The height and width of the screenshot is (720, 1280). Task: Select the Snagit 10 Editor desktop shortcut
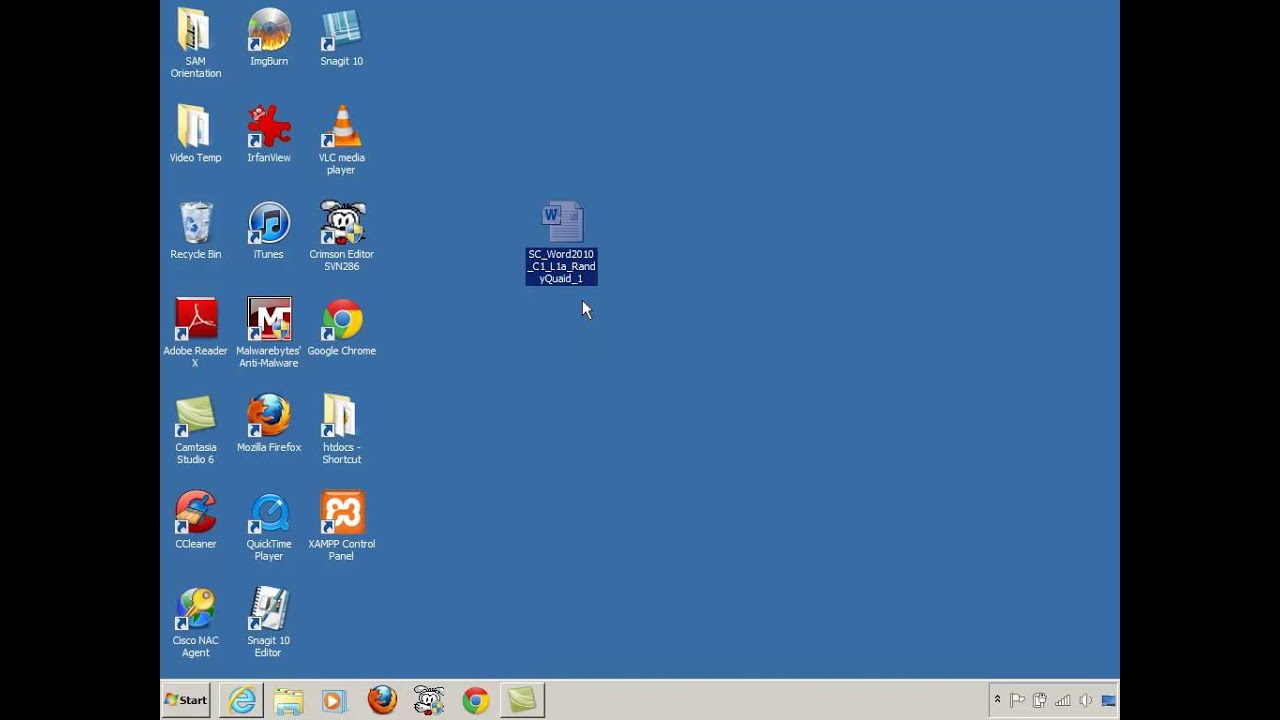(x=268, y=622)
